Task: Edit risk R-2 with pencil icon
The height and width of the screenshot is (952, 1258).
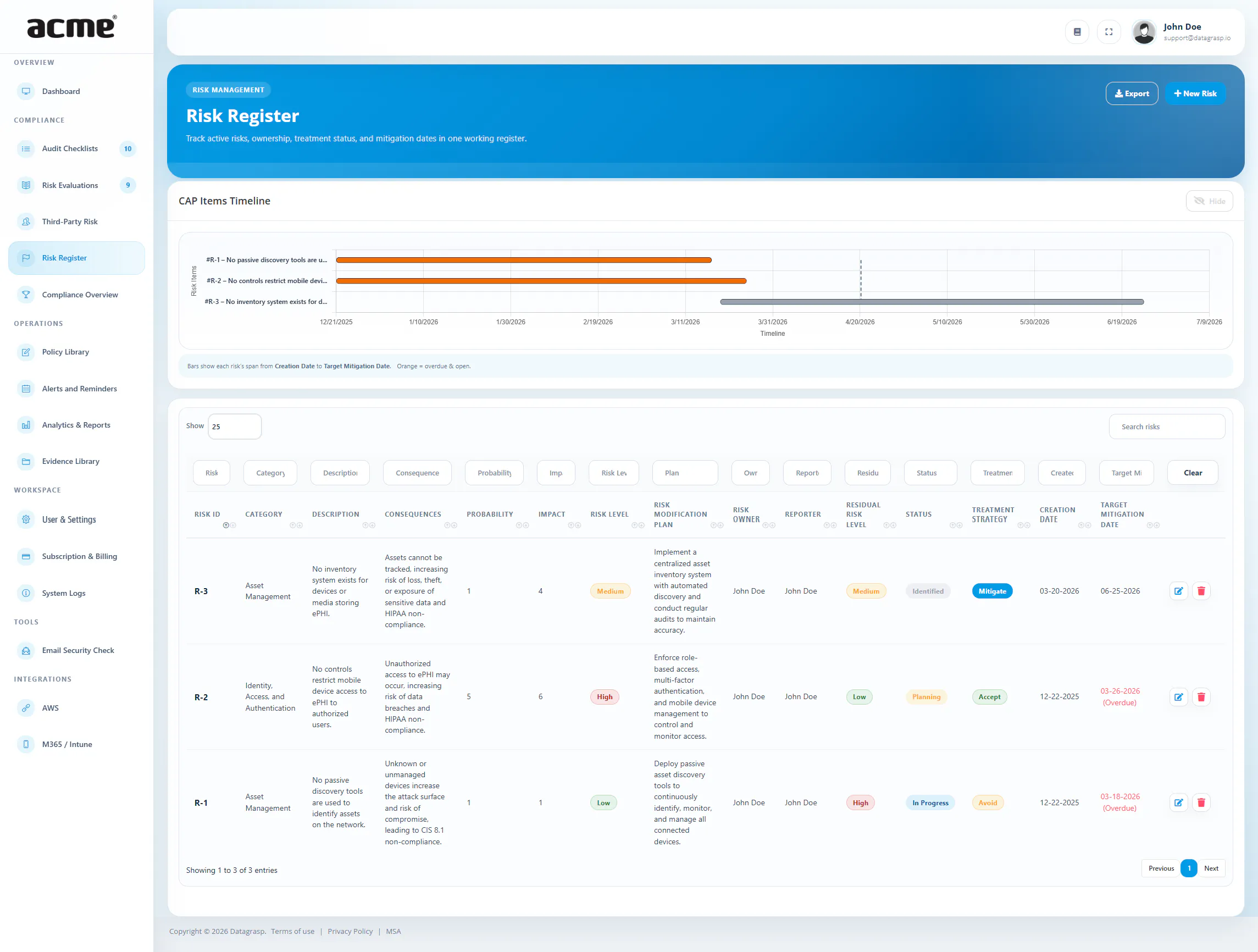Action: tap(1178, 696)
